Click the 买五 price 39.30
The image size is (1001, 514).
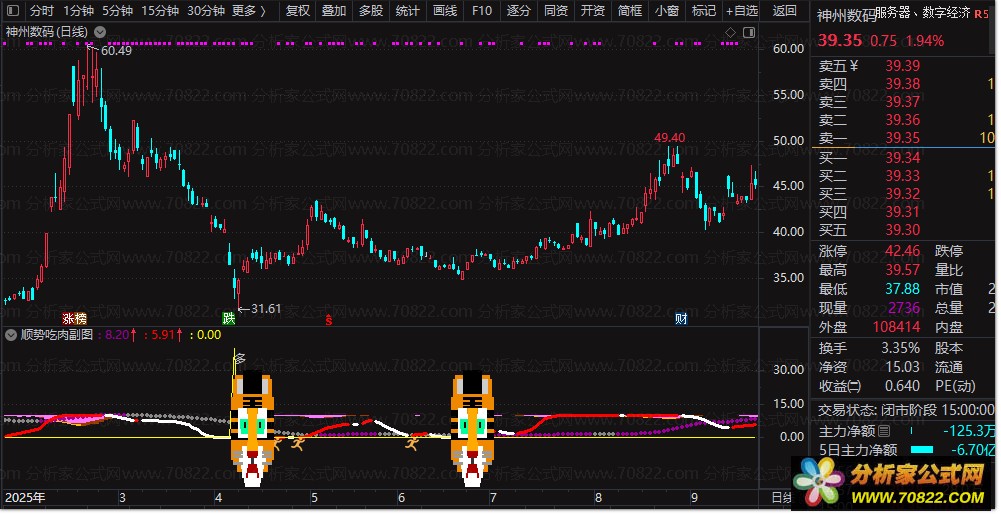coord(903,230)
